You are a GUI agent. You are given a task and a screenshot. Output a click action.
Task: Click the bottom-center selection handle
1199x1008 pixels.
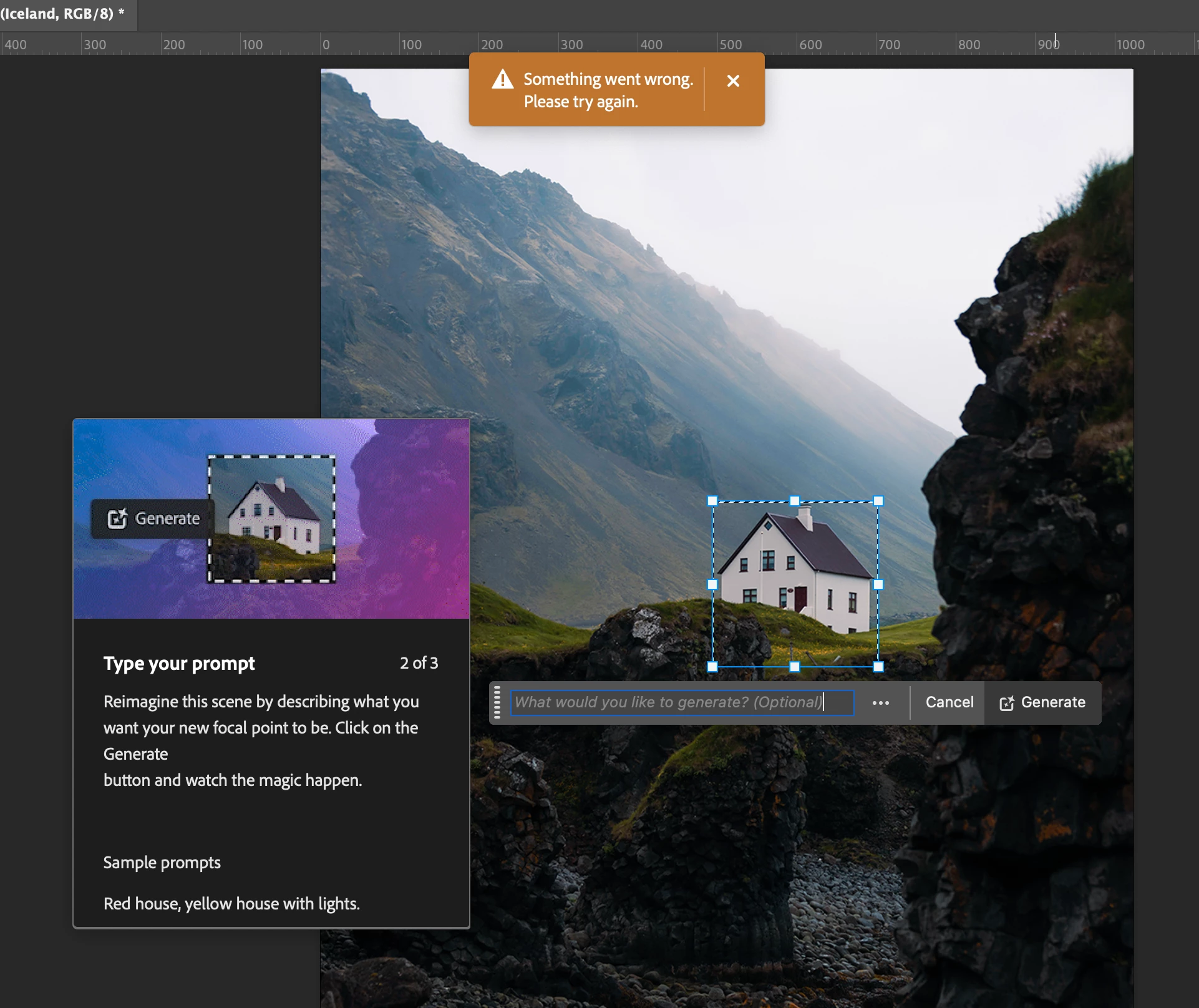(795, 667)
